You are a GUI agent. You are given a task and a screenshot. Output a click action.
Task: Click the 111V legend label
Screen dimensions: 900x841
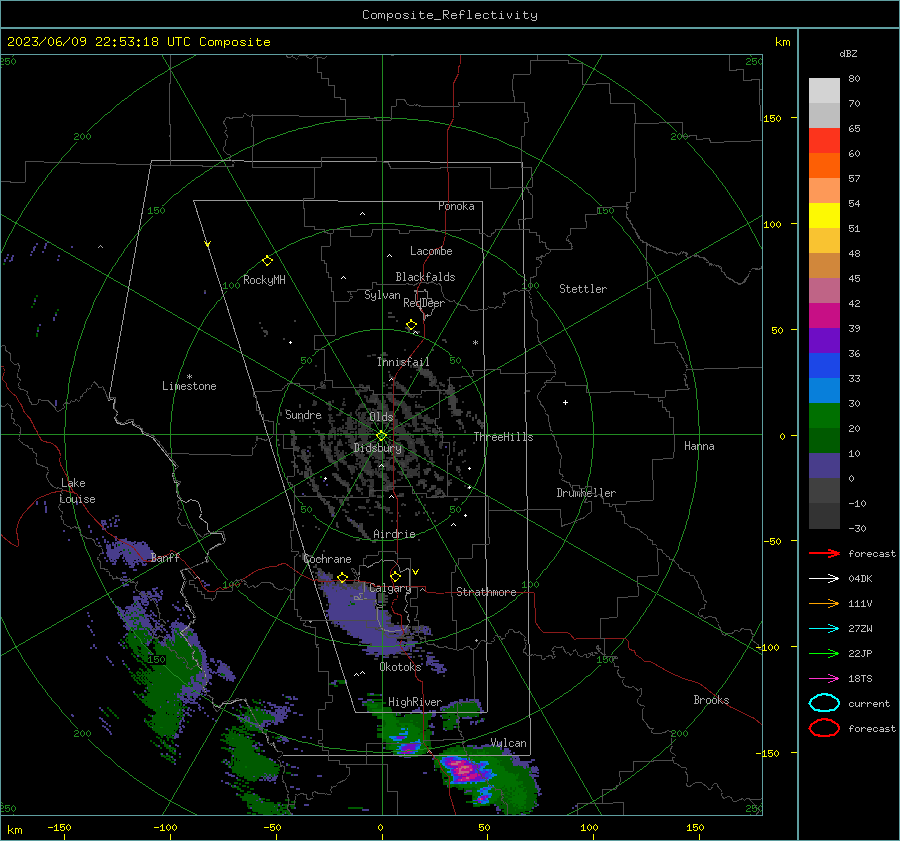tap(860, 603)
